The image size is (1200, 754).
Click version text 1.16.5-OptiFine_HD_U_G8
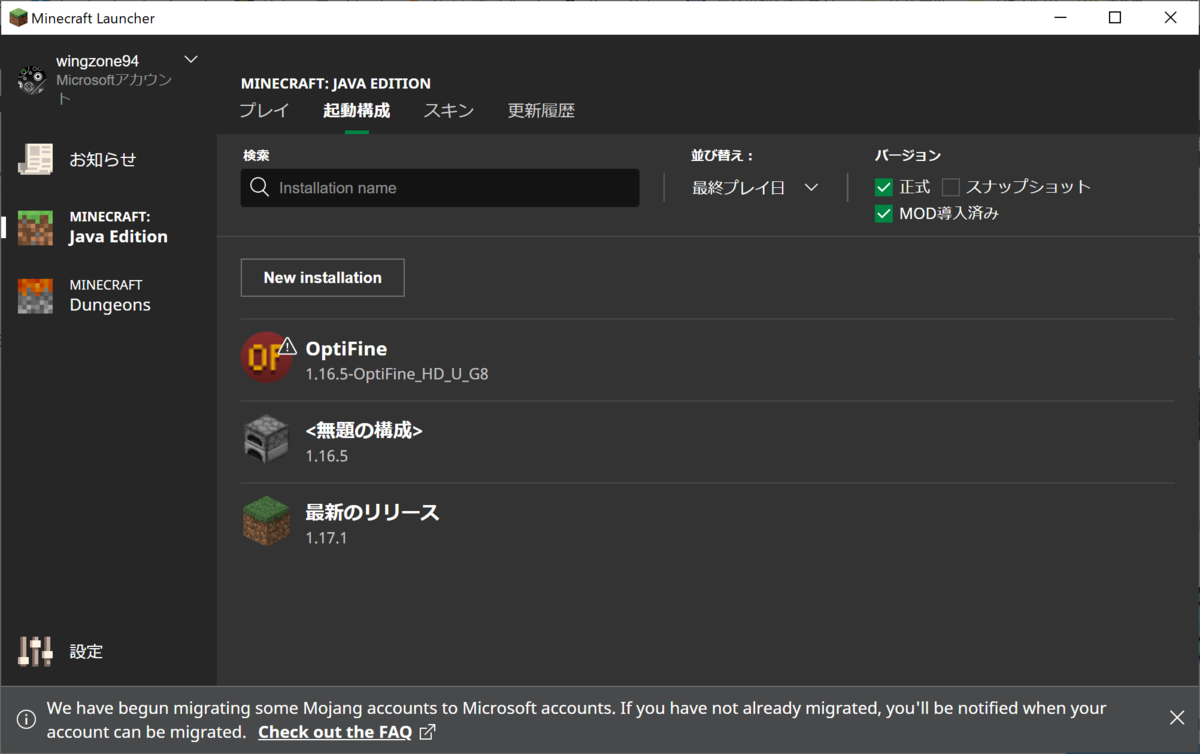[x=397, y=375]
